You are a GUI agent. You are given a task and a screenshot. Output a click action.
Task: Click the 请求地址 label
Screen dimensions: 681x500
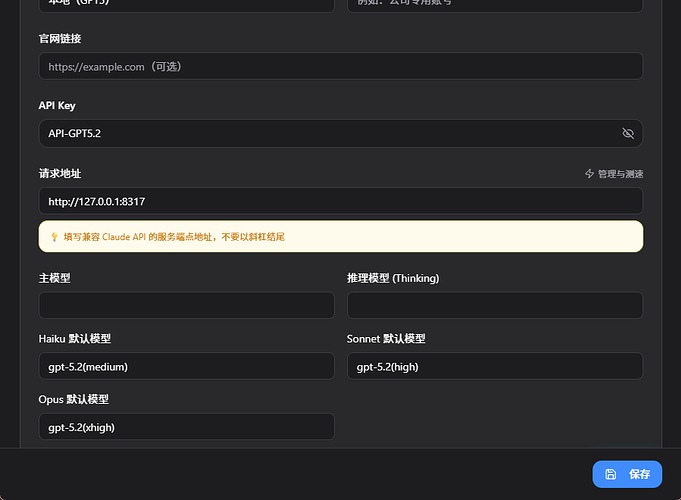(x=60, y=174)
